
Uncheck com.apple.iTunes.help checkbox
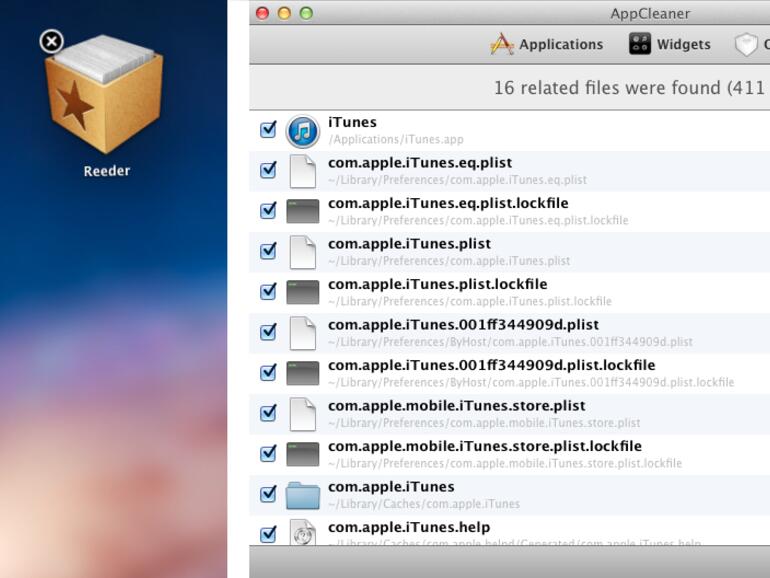(268, 534)
